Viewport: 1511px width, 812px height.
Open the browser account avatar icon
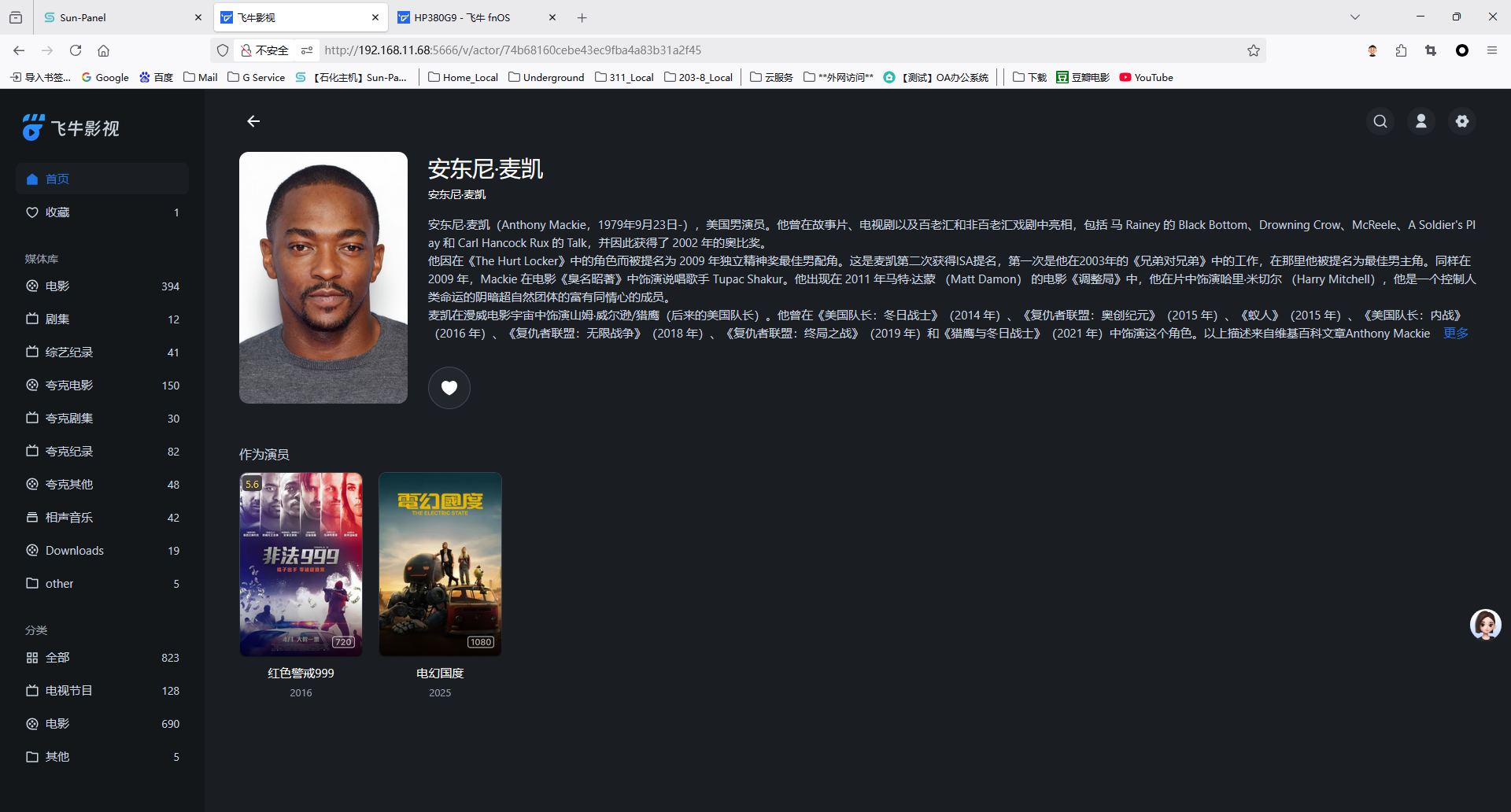[1372, 50]
